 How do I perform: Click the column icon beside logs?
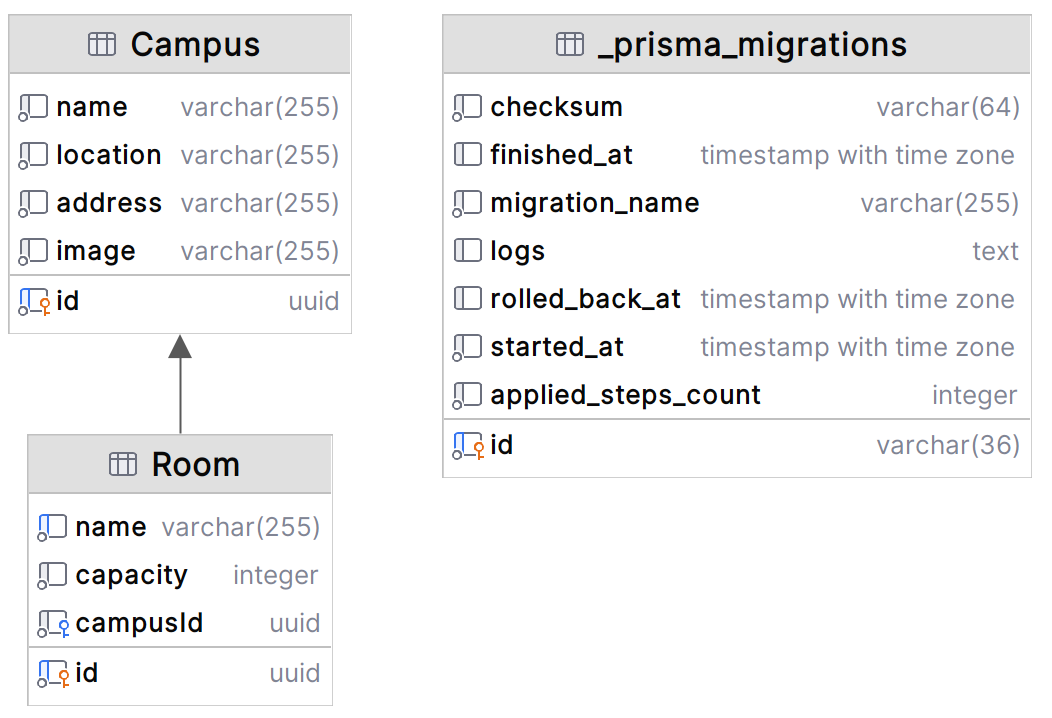click(468, 251)
